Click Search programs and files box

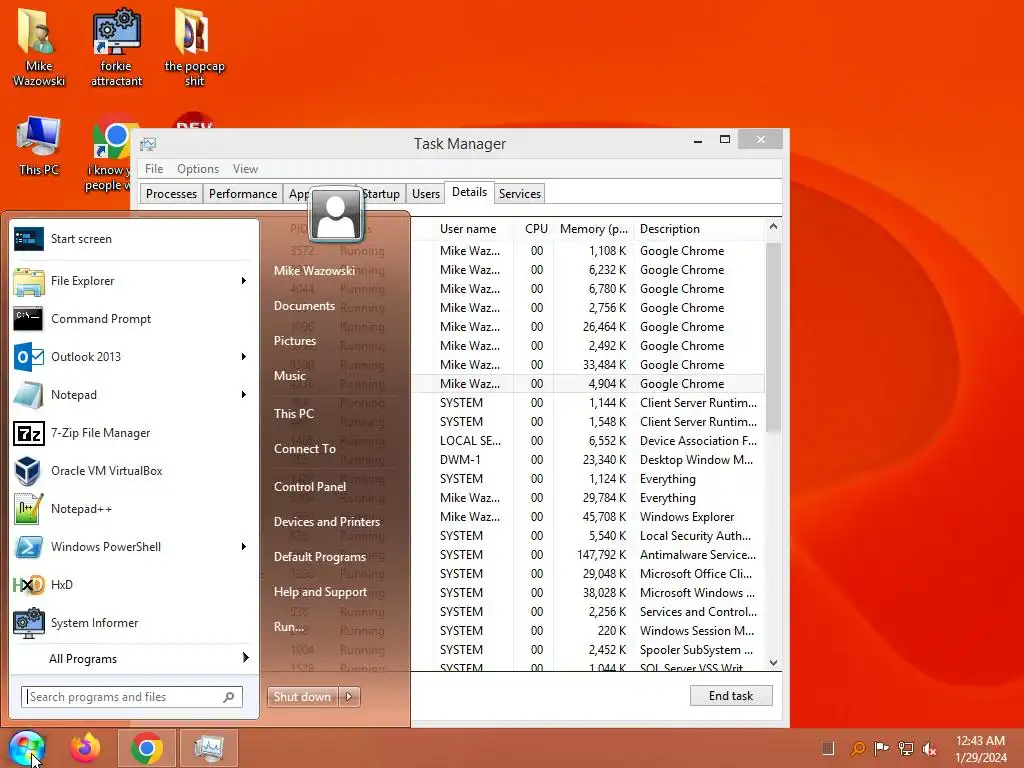[x=132, y=697]
